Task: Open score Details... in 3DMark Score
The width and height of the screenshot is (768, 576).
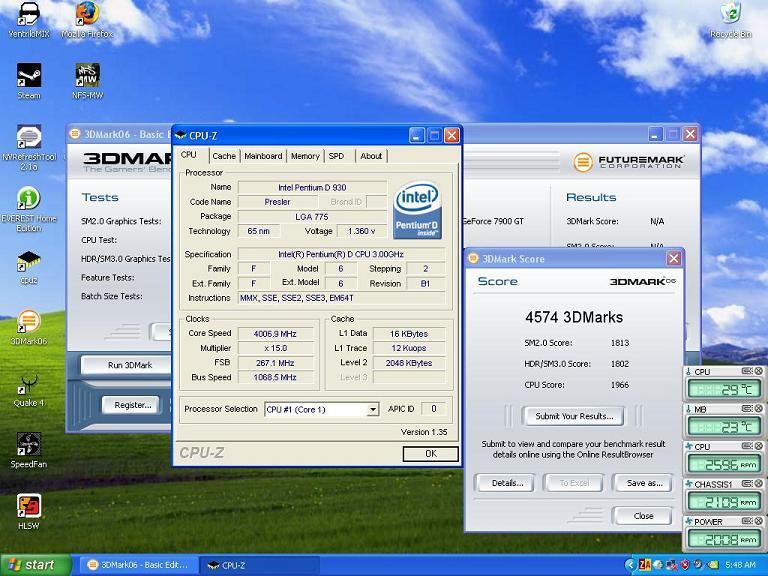Action: pyautogui.click(x=507, y=483)
